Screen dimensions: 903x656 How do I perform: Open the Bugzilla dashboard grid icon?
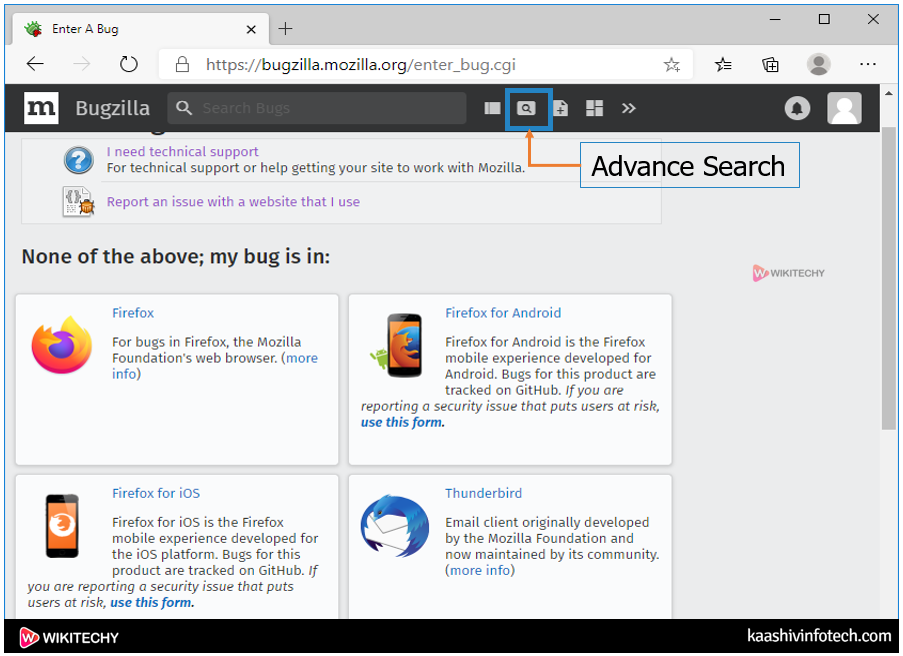(595, 108)
